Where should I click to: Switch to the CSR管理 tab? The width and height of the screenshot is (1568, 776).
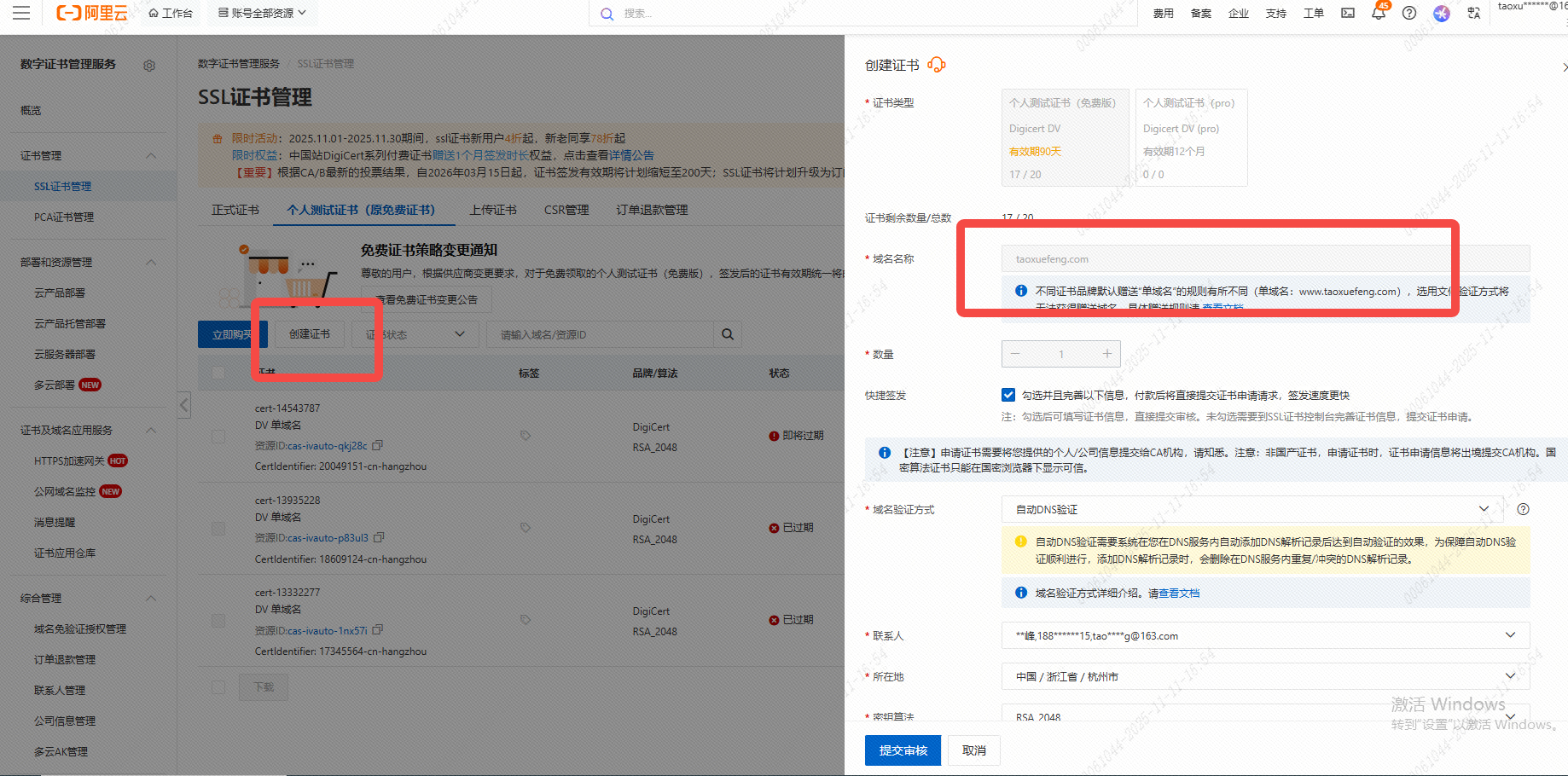pyautogui.click(x=566, y=210)
